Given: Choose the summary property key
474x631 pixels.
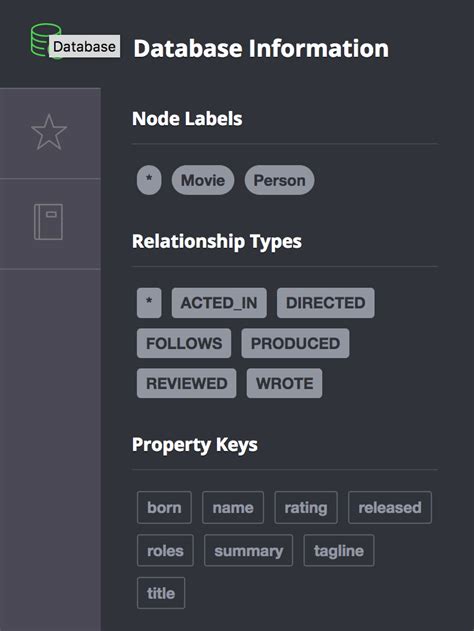Looking at the screenshot, I should 249,551.
